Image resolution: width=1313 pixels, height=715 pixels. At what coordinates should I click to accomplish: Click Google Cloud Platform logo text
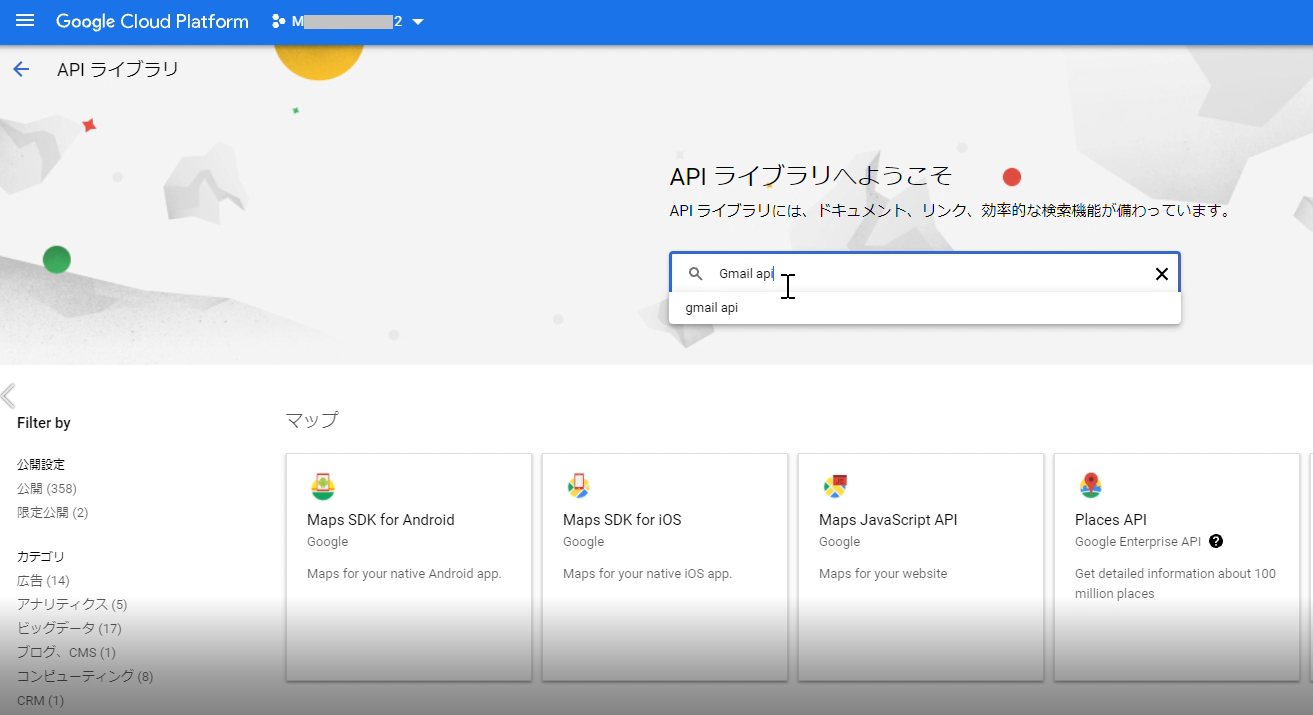(x=152, y=21)
